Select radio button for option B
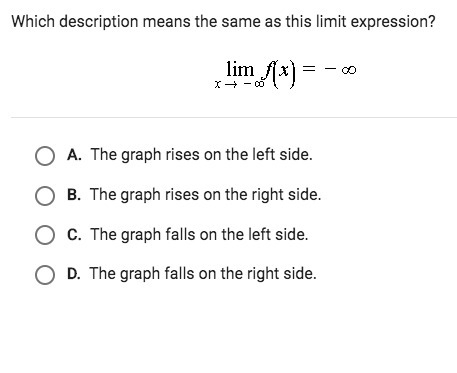 [45, 196]
